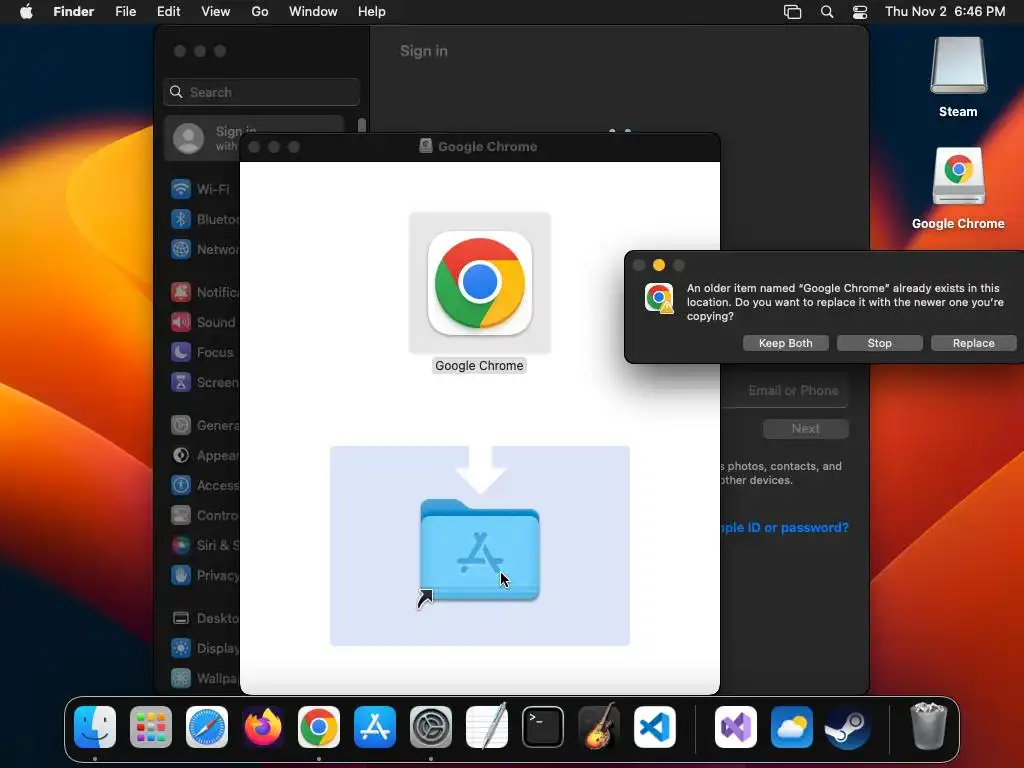Viewport: 1024px width, 768px height.
Task: Open Bluetooth settings in sidebar
Action: (x=204, y=219)
